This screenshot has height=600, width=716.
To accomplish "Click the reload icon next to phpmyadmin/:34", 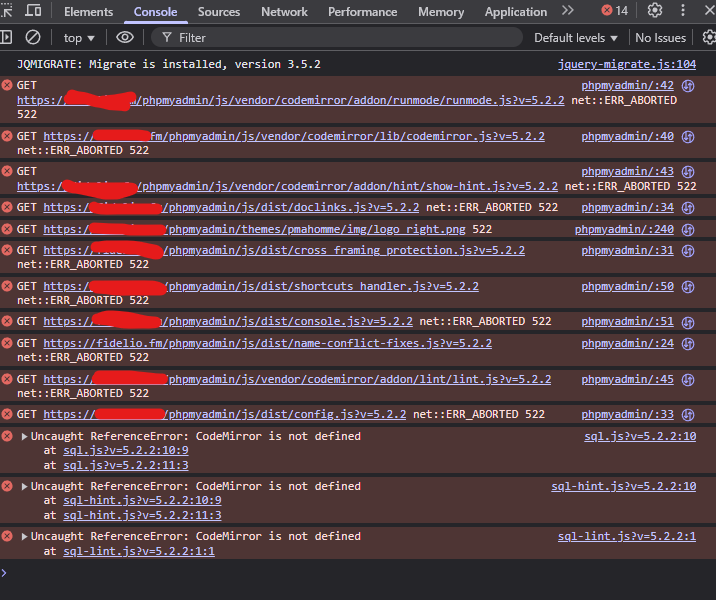I will (688, 208).
